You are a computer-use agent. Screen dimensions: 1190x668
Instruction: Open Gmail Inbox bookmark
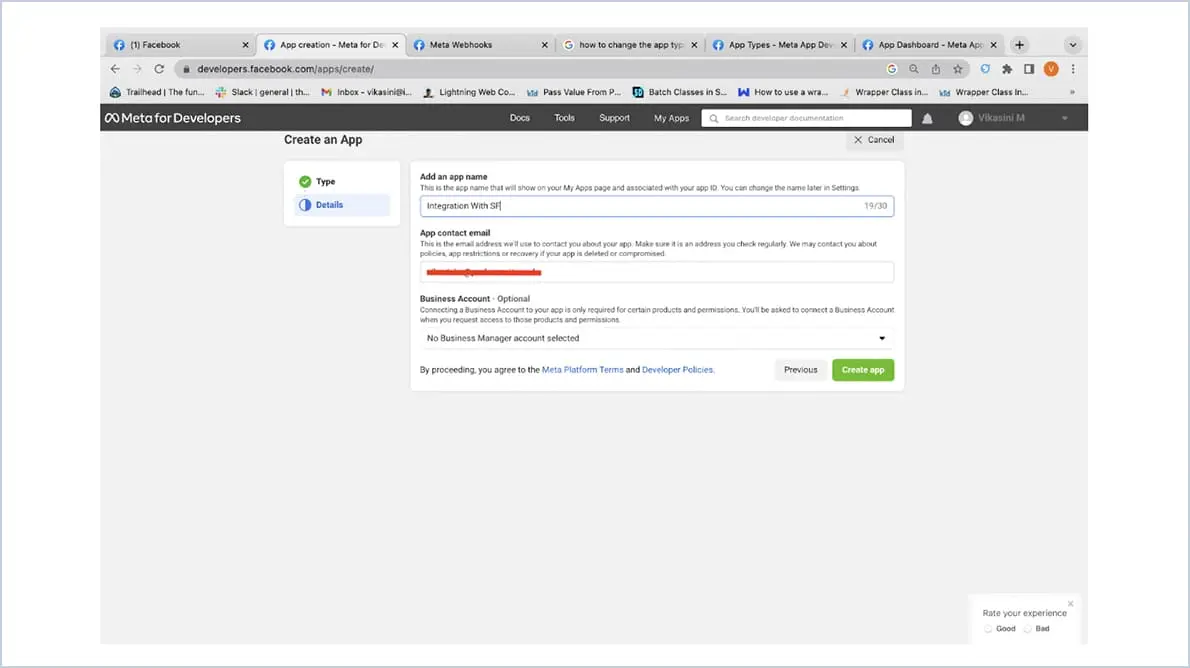click(x=367, y=93)
